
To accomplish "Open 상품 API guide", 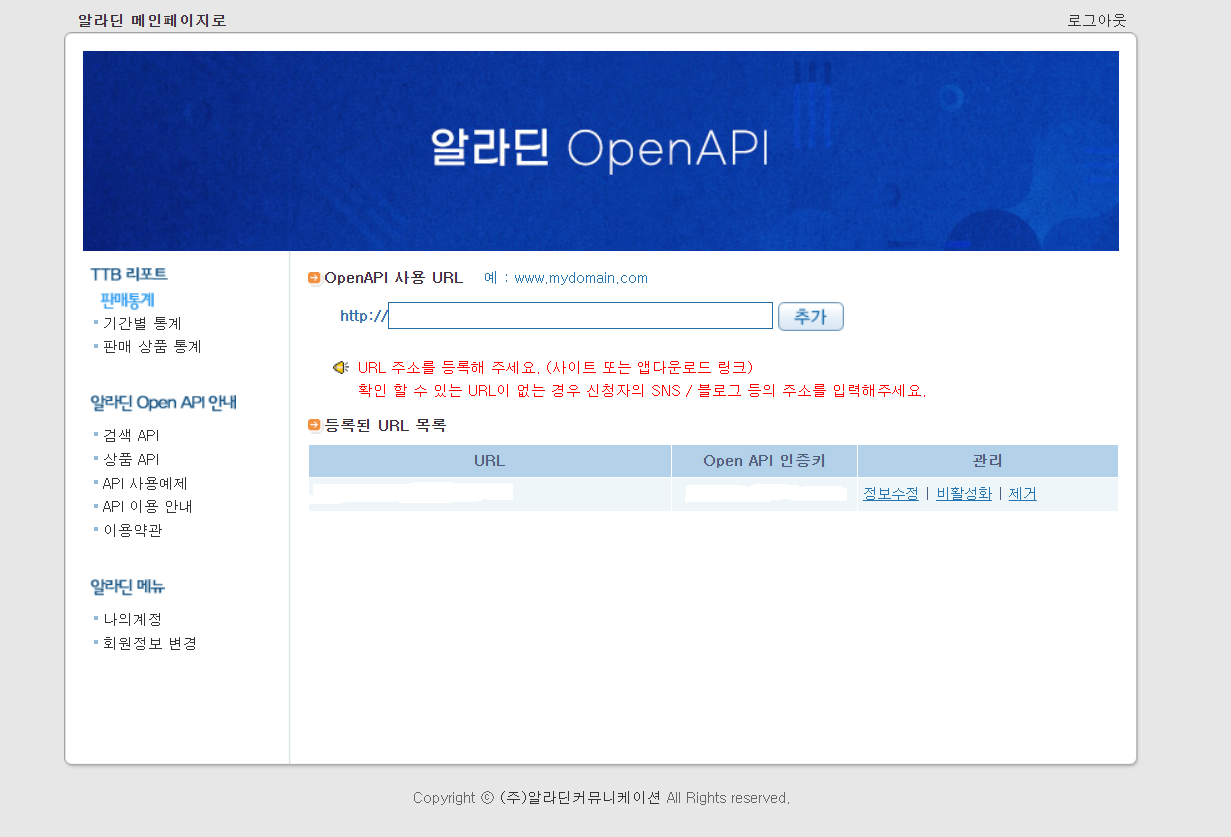I will pyautogui.click(x=131, y=459).
